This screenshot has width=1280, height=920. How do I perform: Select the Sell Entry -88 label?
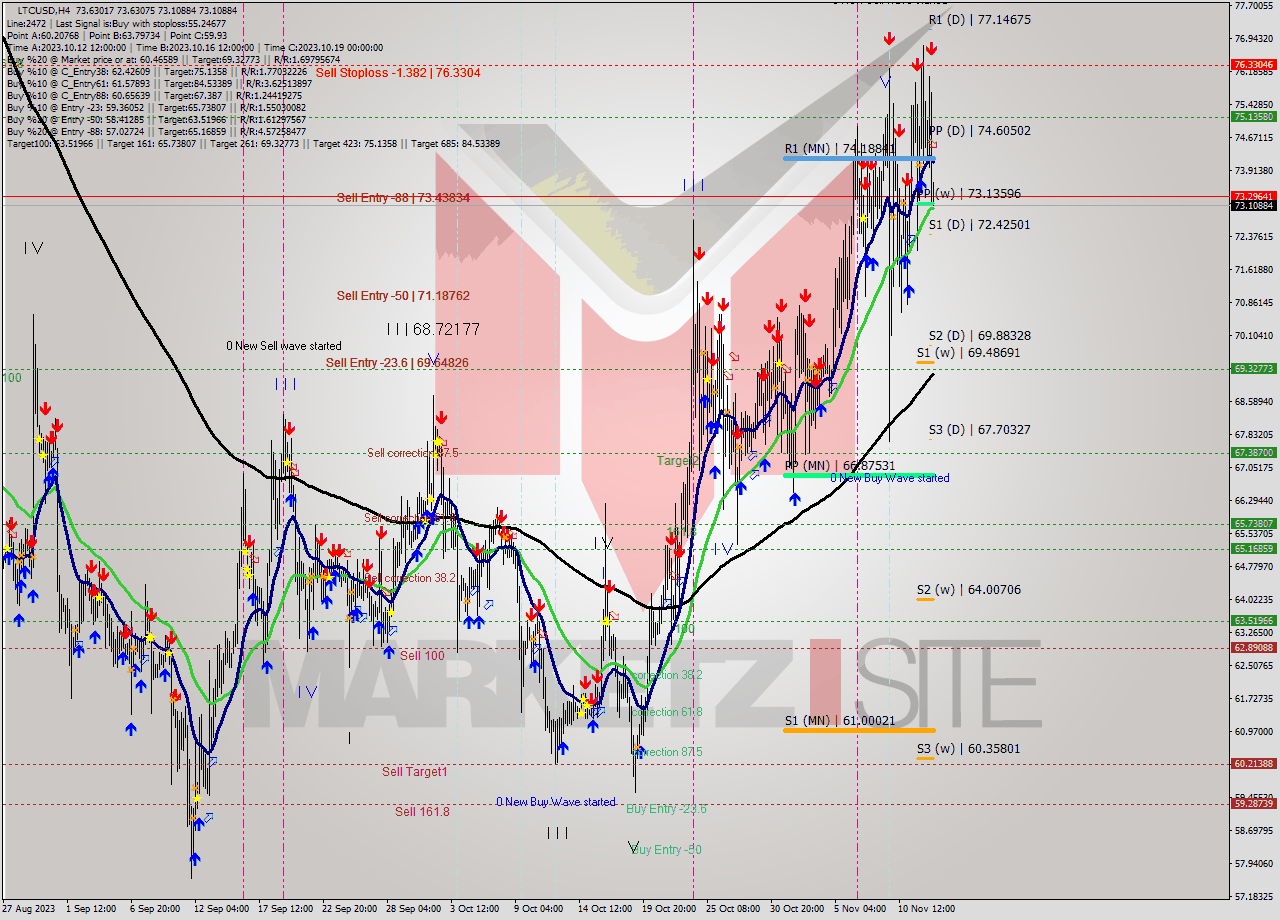click(x=403, y=198)
